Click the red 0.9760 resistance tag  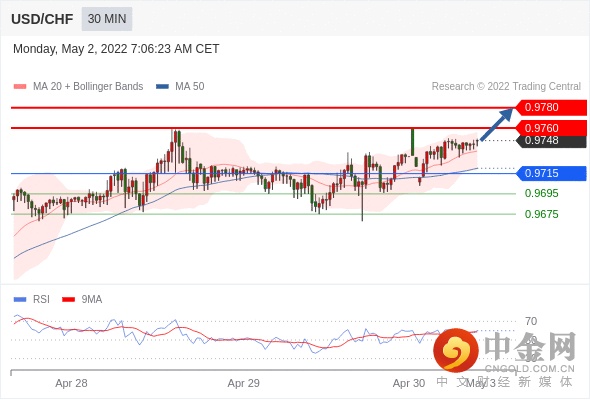pyautogui.click(x=550, y=128)
